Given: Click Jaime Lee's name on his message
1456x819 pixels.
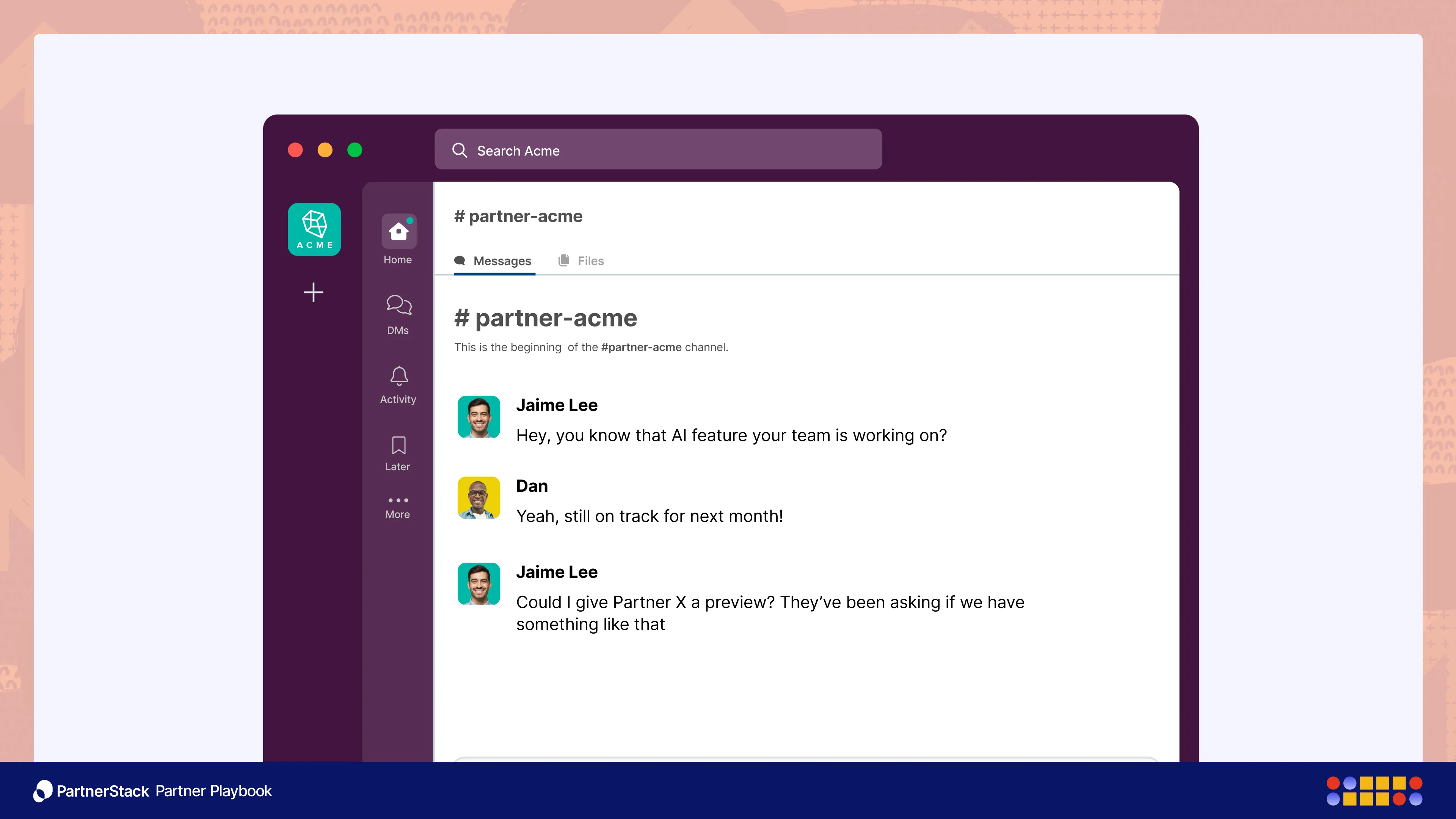Looking at the screenshot, I should pyautogui.click(x=557, y=405).
